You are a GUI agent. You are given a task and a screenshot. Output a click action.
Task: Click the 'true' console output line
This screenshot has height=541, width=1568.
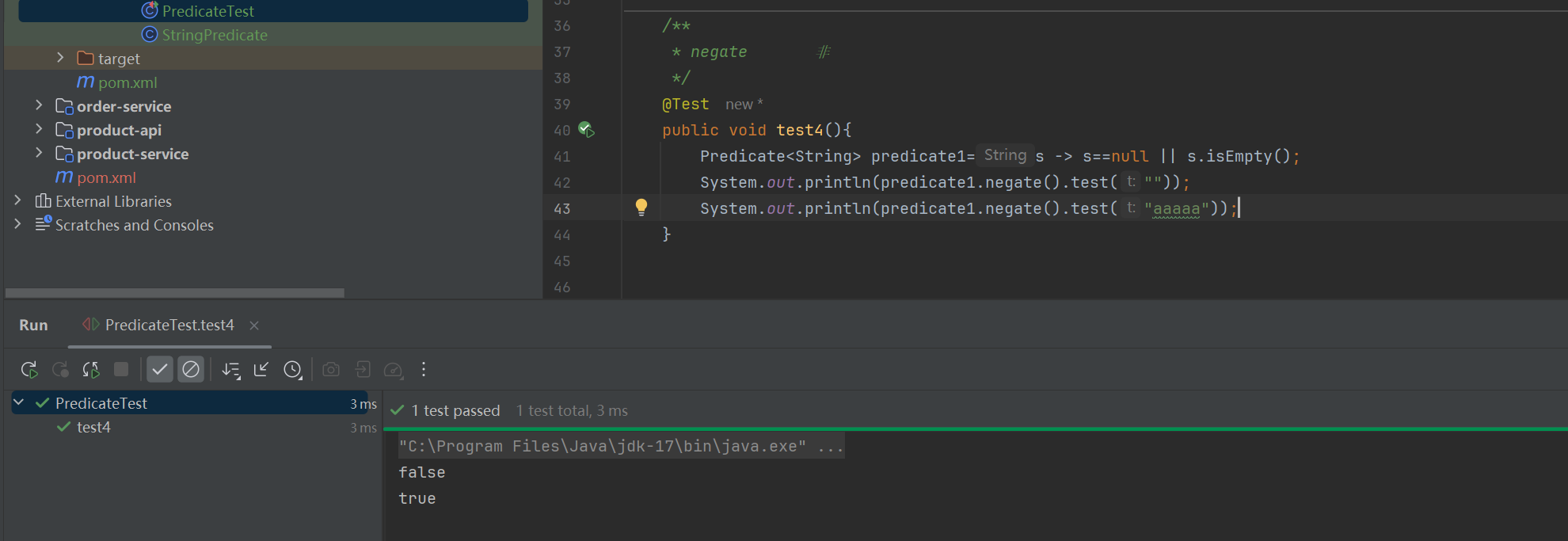coord(417,498)
